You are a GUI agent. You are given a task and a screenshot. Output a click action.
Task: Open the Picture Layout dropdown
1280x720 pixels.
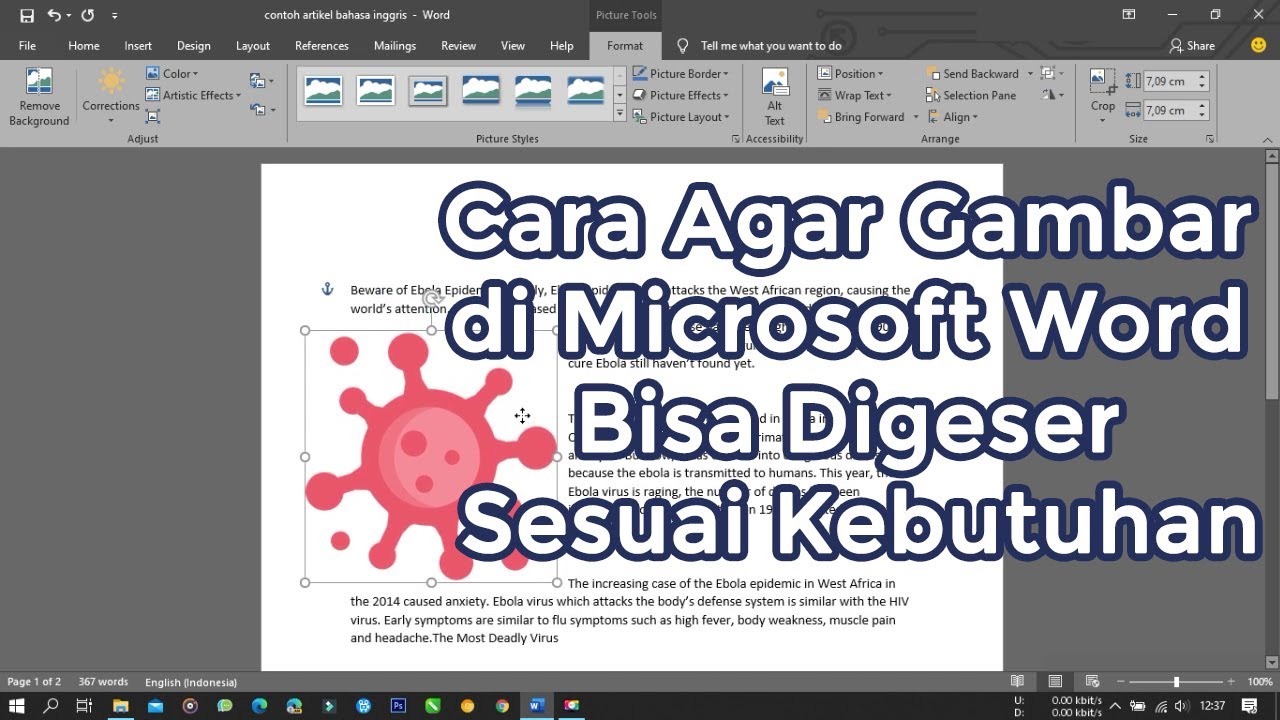[681, 117]
